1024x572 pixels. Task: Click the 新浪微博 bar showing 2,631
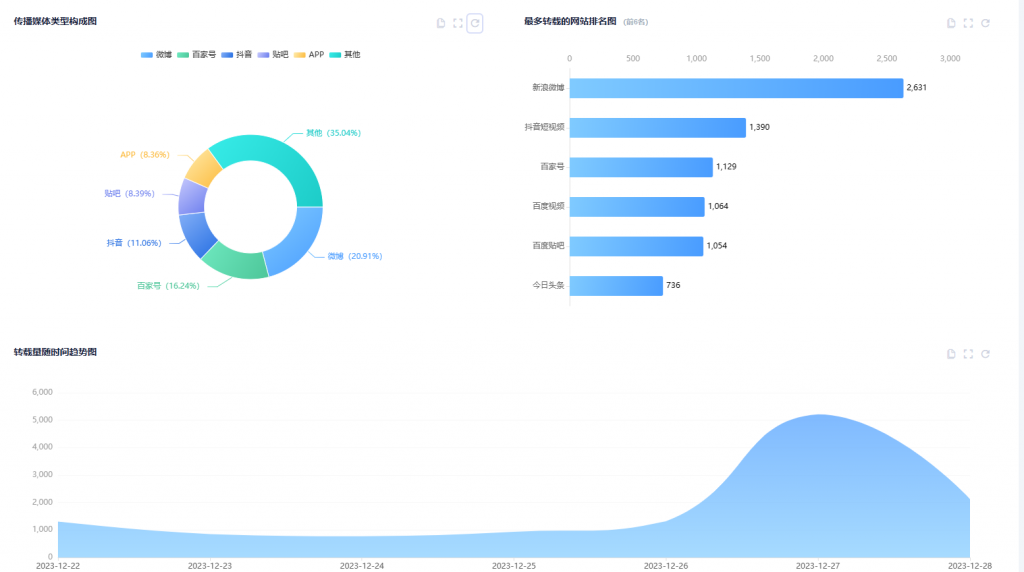736,88
